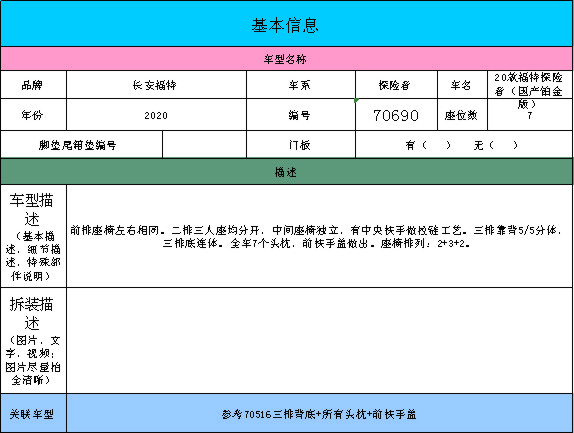Click the 门板 label cell

(x=301, y=145)
